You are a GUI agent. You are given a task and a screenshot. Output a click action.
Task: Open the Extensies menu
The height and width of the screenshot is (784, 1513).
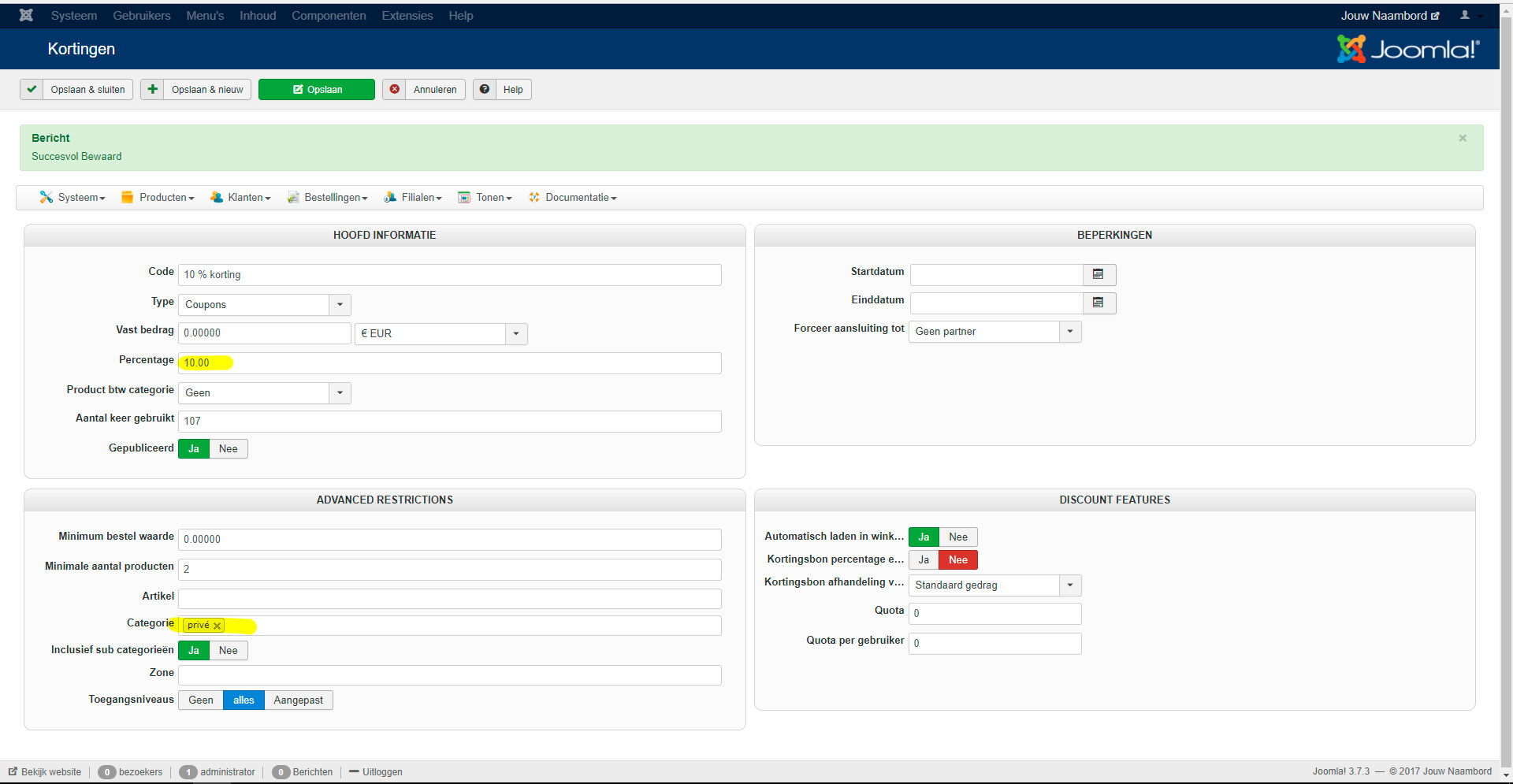(x=407, y=16)
